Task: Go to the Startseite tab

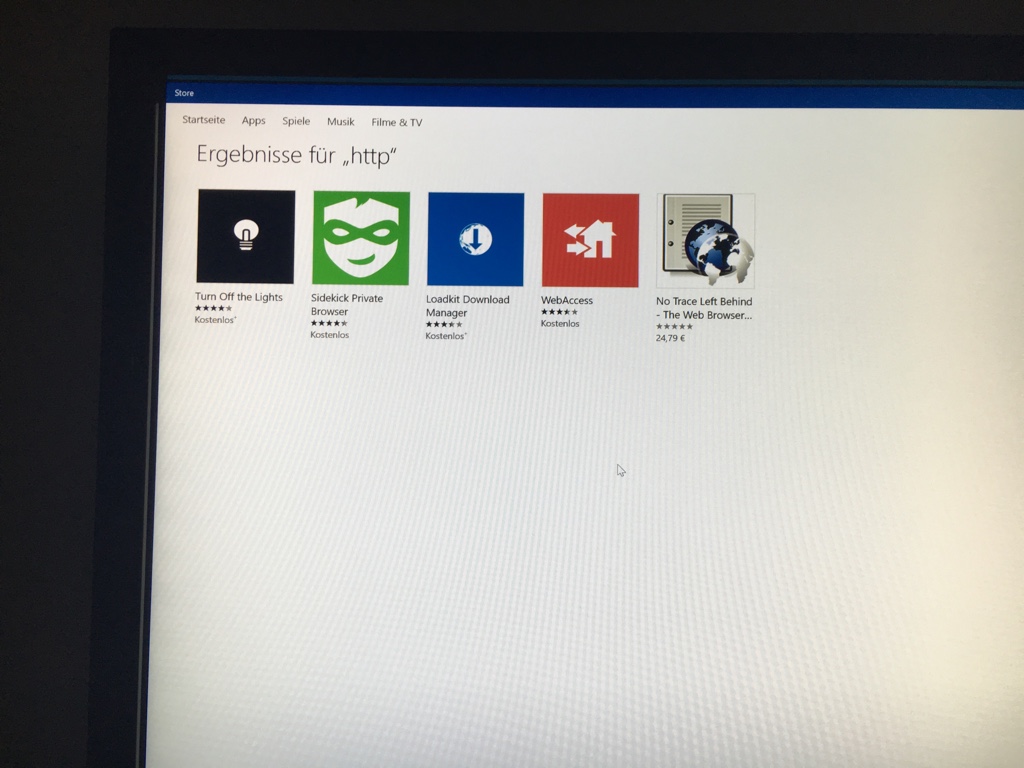Action: tap(204, 120)
